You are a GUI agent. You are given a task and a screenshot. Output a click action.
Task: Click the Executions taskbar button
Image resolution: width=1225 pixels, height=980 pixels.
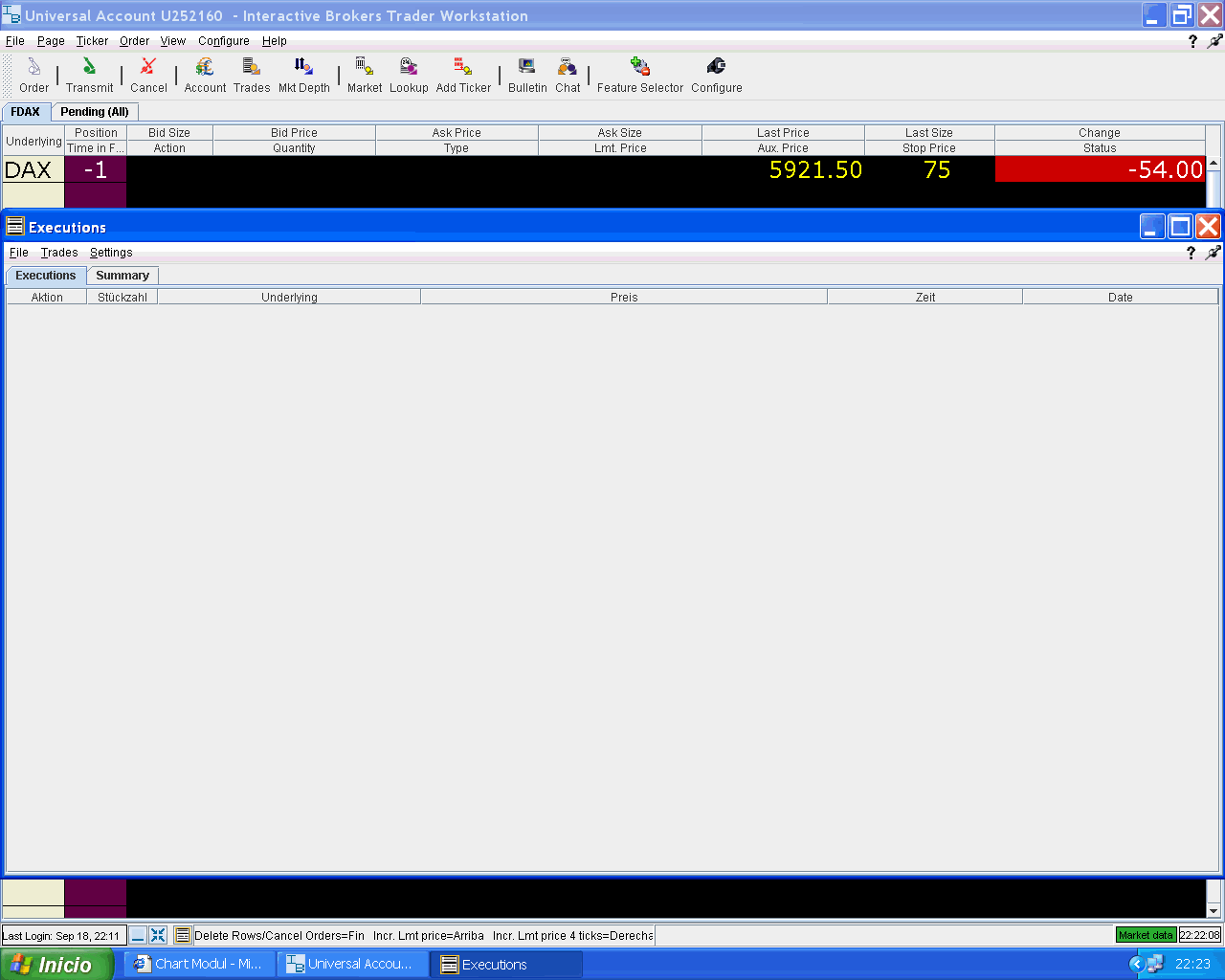(x=506, y=964)
